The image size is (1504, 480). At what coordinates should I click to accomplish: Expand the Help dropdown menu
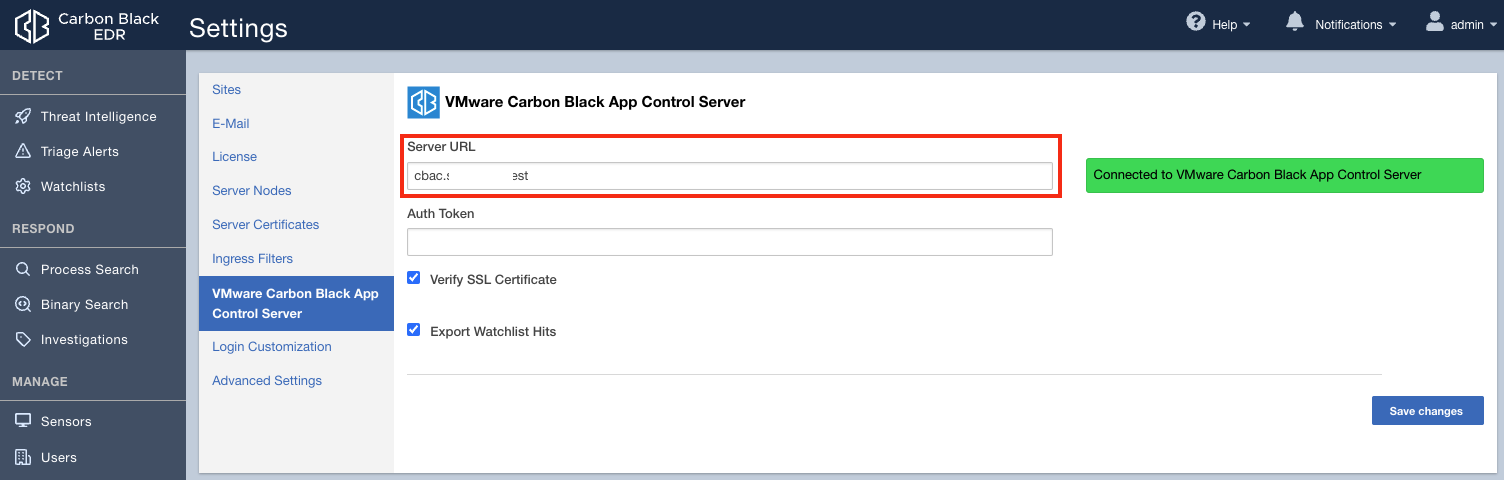click(1218, 24)
